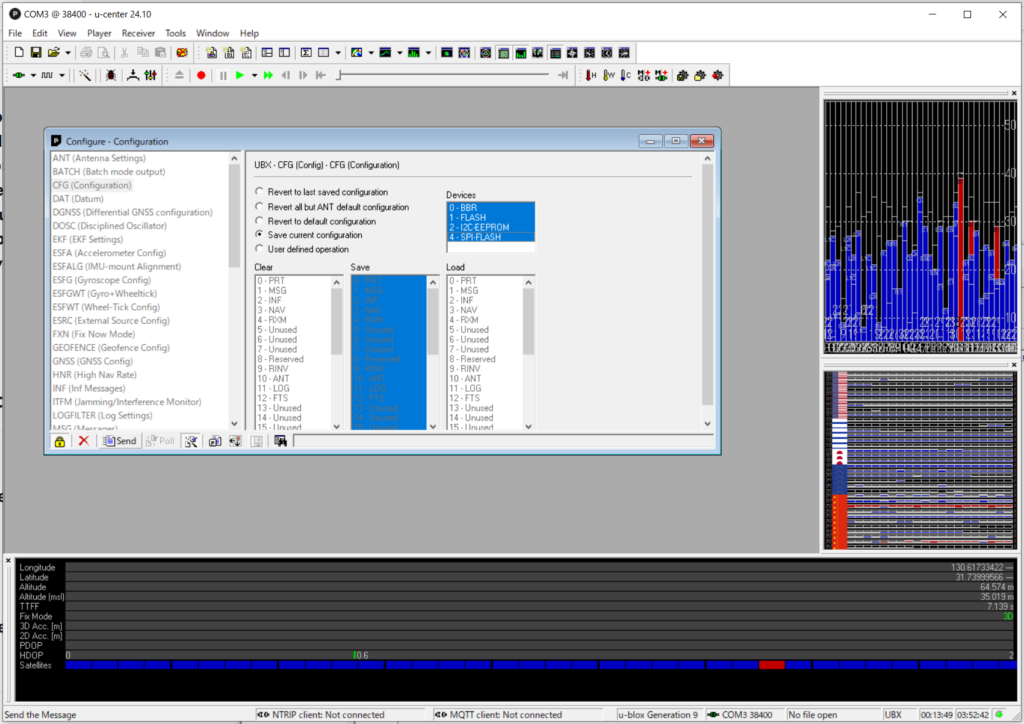This screenshot has width=1024, height=724.
Task: Open the dropdown arrow right of Sigma icon
Action: 338,53
